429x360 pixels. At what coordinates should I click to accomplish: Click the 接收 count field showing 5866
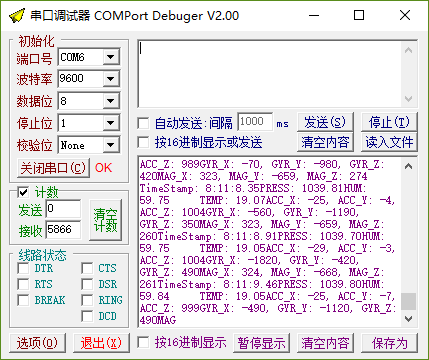pyautogui.click(x=63, y=229)
